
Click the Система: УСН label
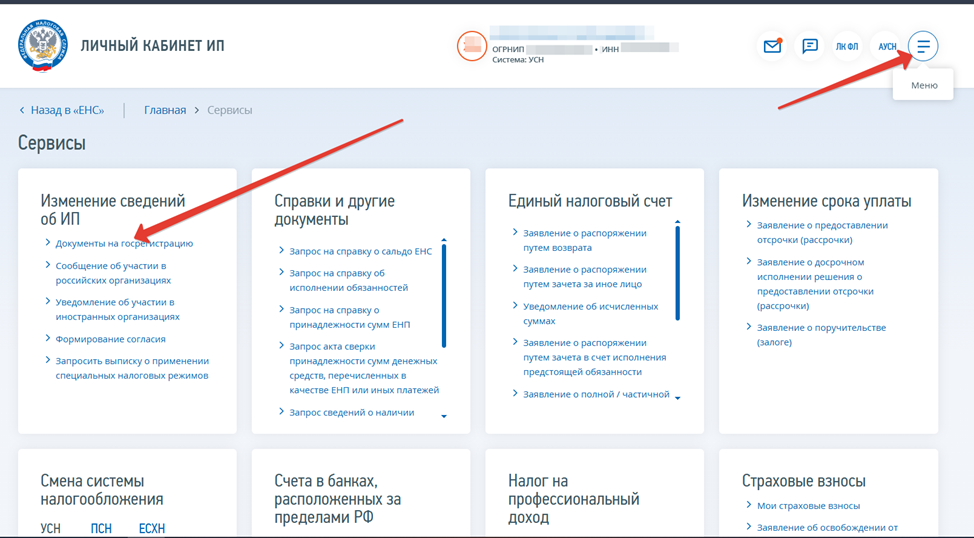(518, 60)
